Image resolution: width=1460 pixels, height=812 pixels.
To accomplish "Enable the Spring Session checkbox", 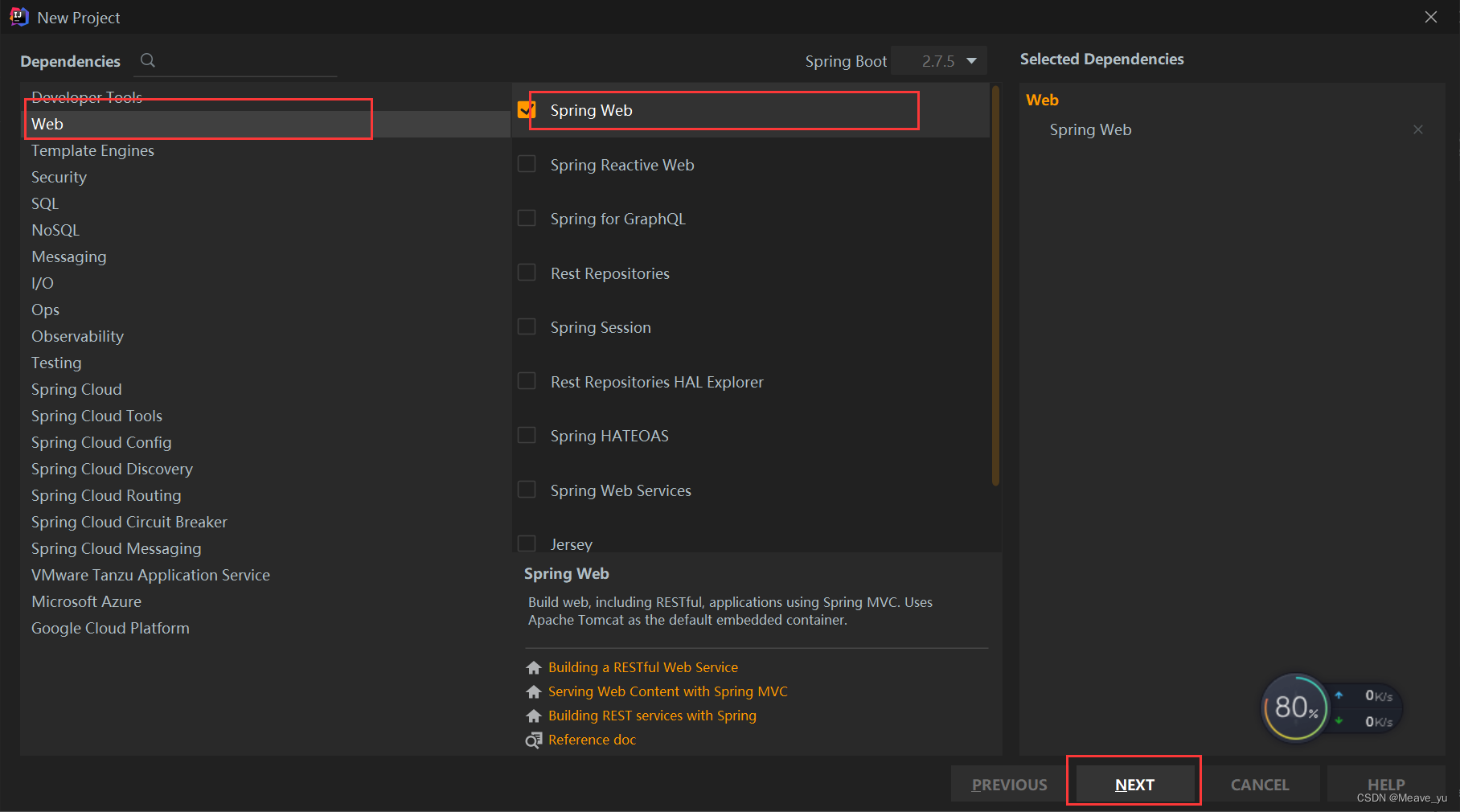I will tap(527, 326).
